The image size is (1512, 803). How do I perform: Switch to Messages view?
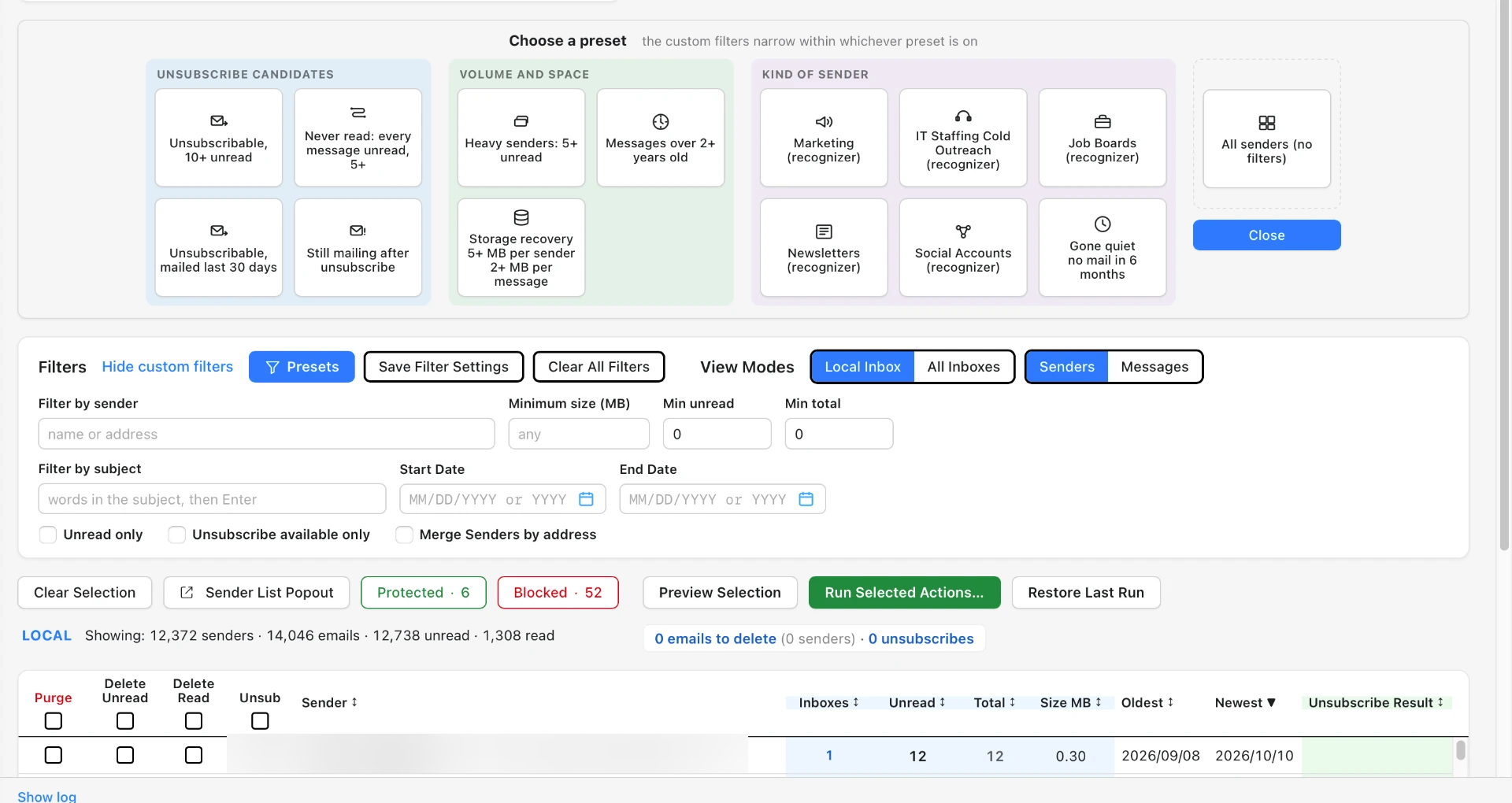1154,367
